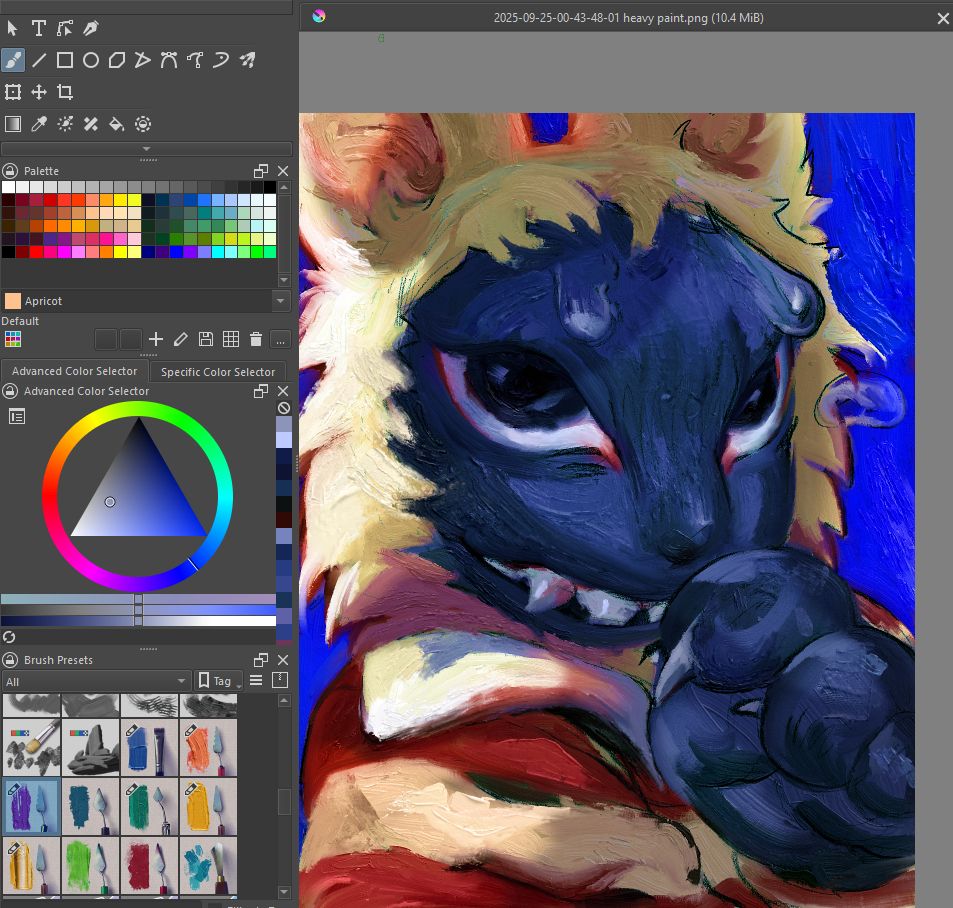The image size is (953, 908).
Task: Open the Advanced Color Selector settings icon
Action: pos(17,417)
